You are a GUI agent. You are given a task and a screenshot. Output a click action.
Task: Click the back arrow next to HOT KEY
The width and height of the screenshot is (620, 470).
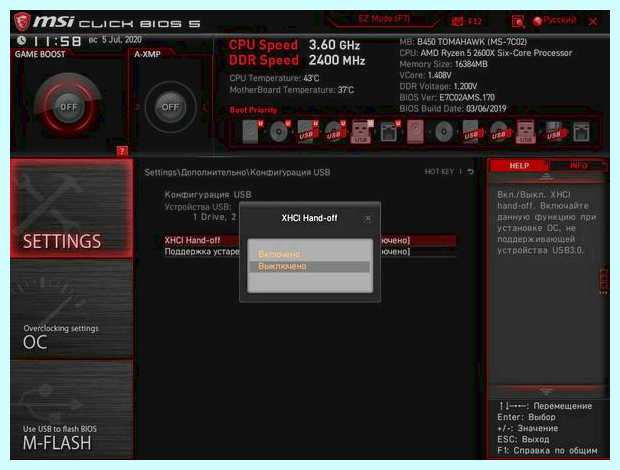[x=470, y=172]
